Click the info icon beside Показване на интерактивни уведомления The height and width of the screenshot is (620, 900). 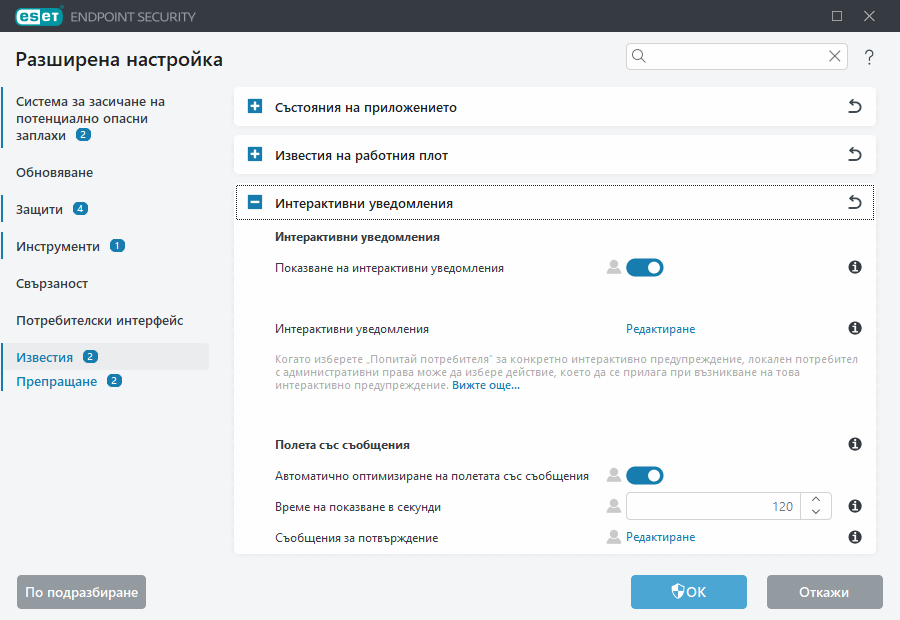tap(855, 267)
